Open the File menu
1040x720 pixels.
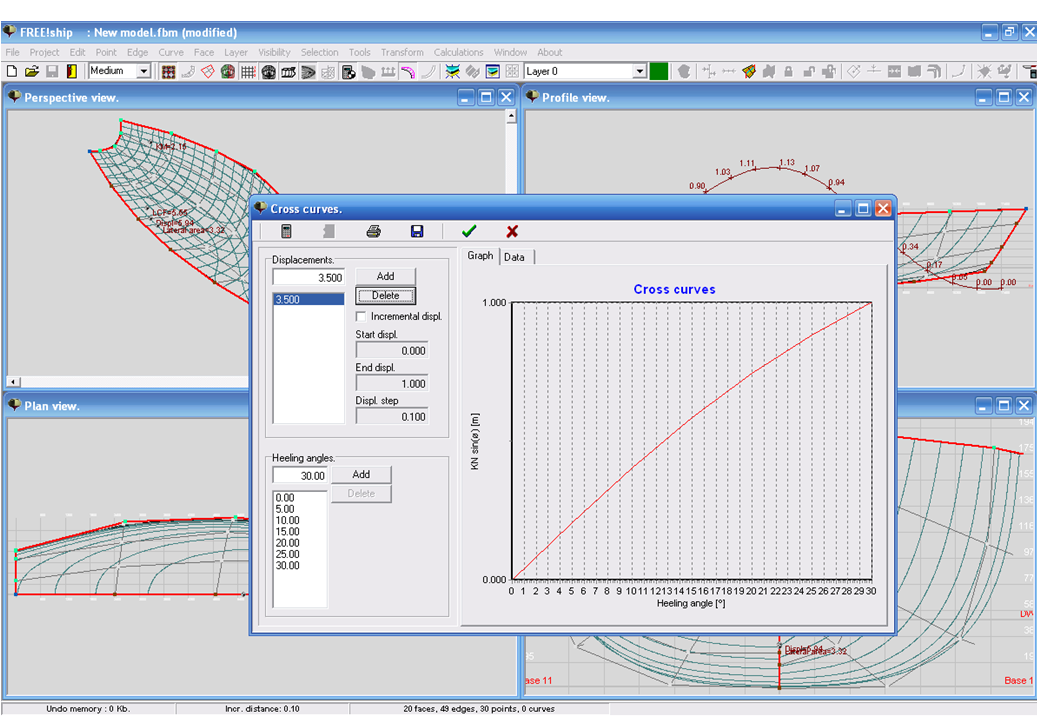(x=13, y=52)
